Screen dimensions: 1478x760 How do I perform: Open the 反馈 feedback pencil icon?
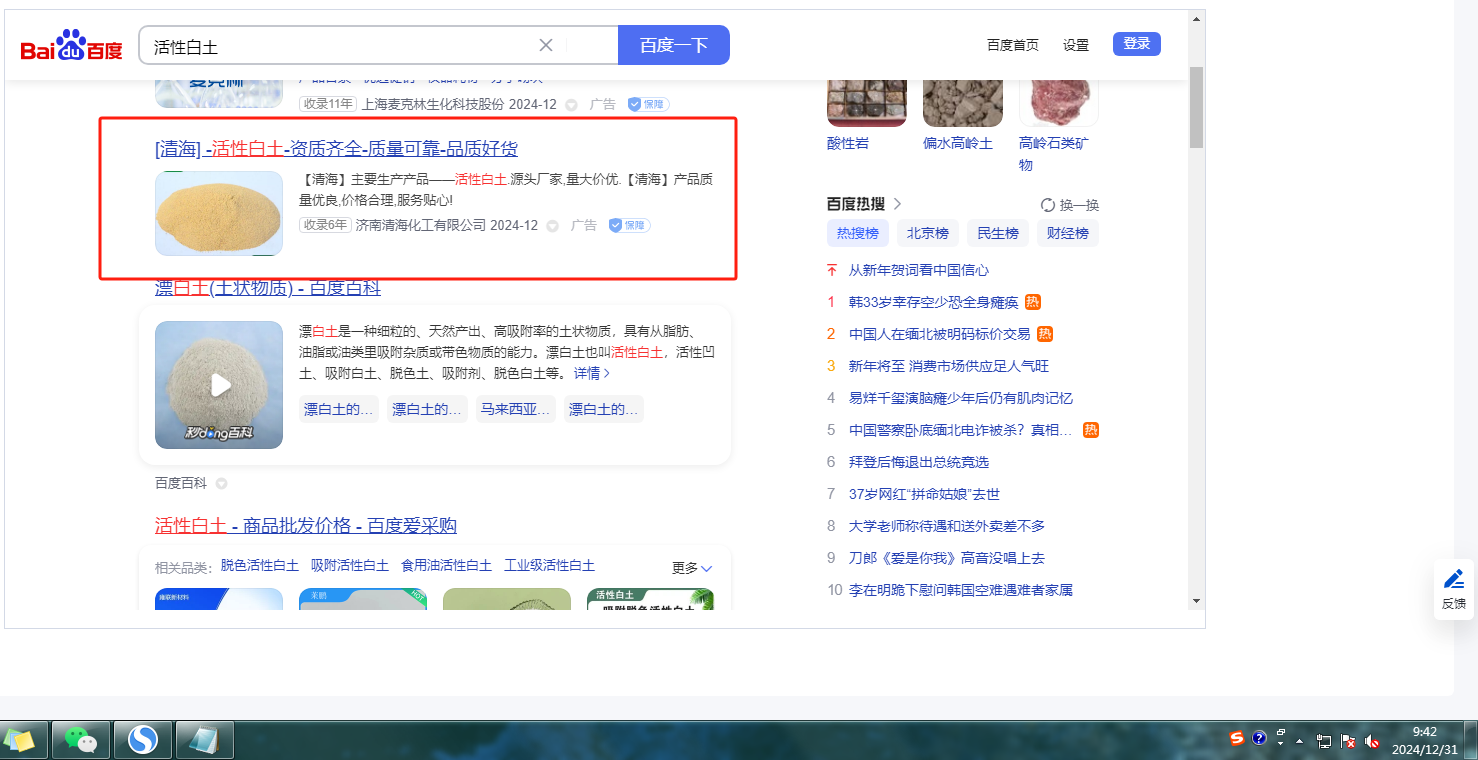pyautogui.click(x=1453, y=579)
